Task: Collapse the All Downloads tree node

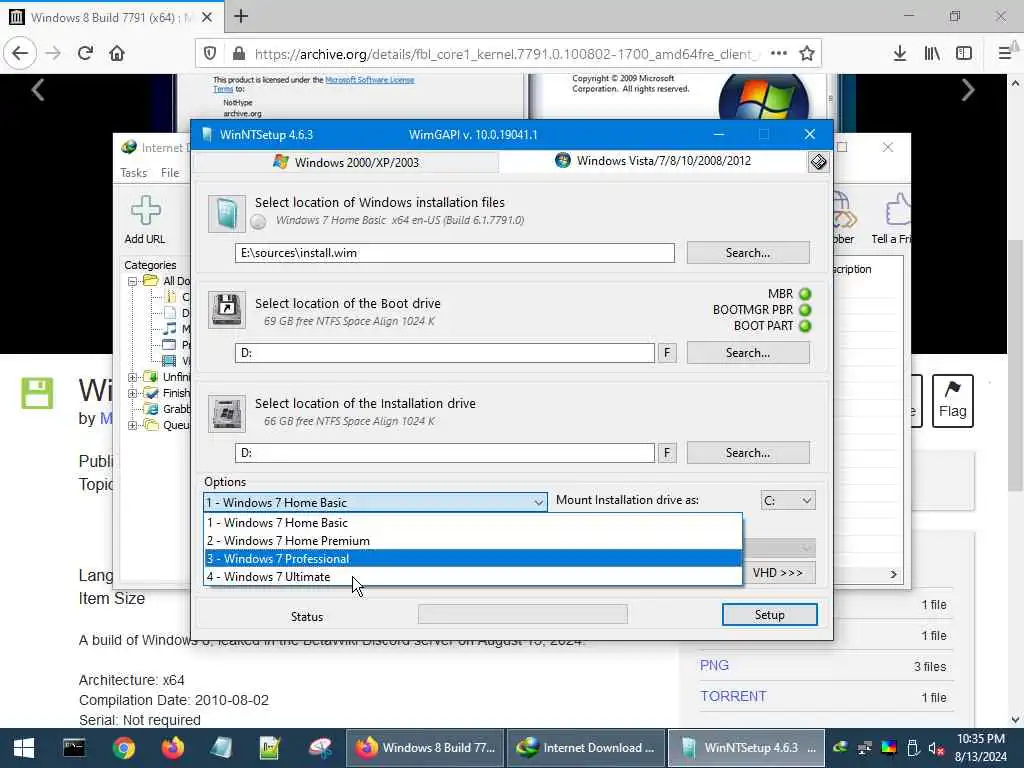Action: click(x=133, y=281)
